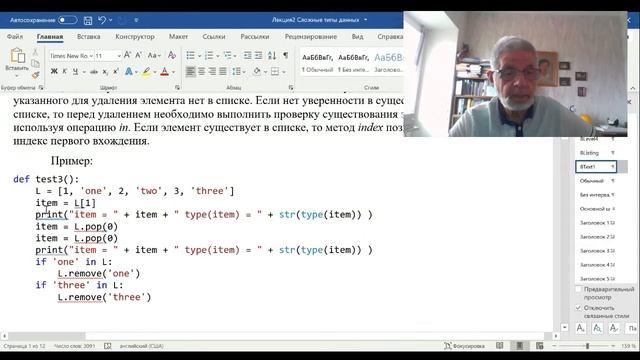This screenshot has height=360, width=640.
Task: Click the Save diskette icon
Action: point(88,20)
